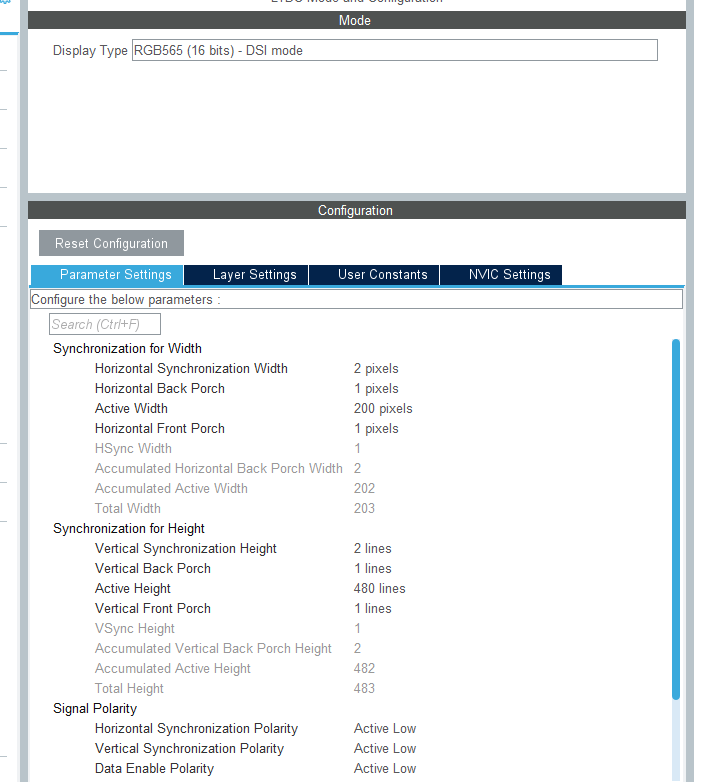Screen dimensions: 705x782
Task: Click the Reset Configuration button
Action: (x=111, y=243)
